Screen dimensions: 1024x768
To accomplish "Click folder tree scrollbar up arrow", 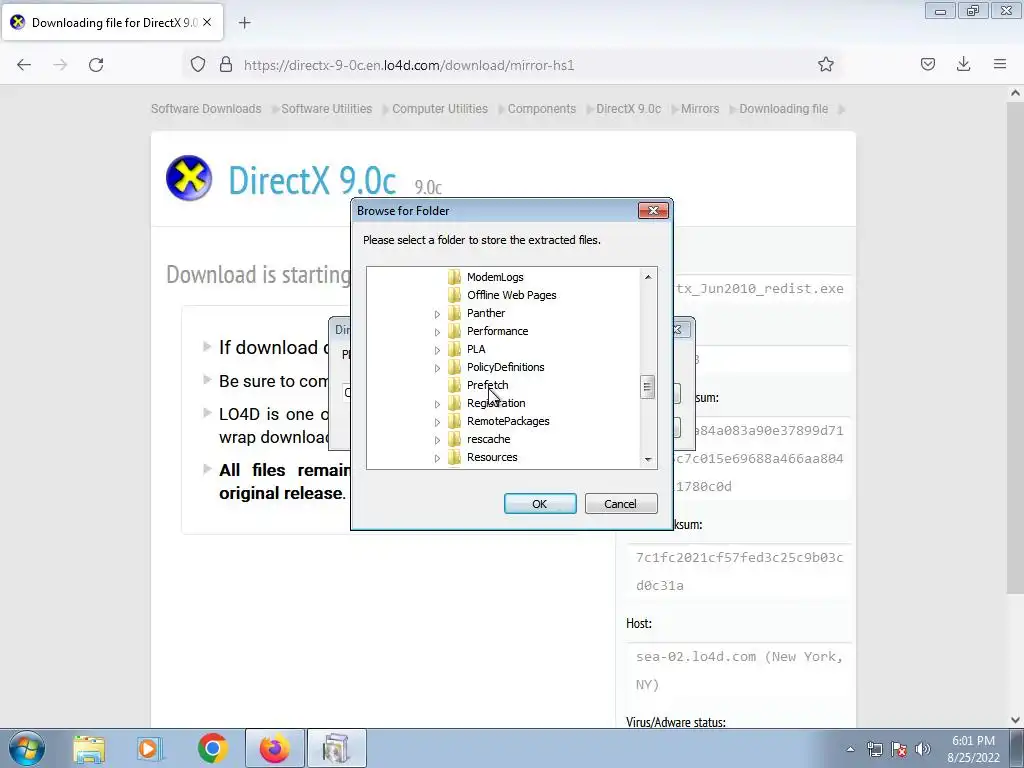I will [648, 277].
